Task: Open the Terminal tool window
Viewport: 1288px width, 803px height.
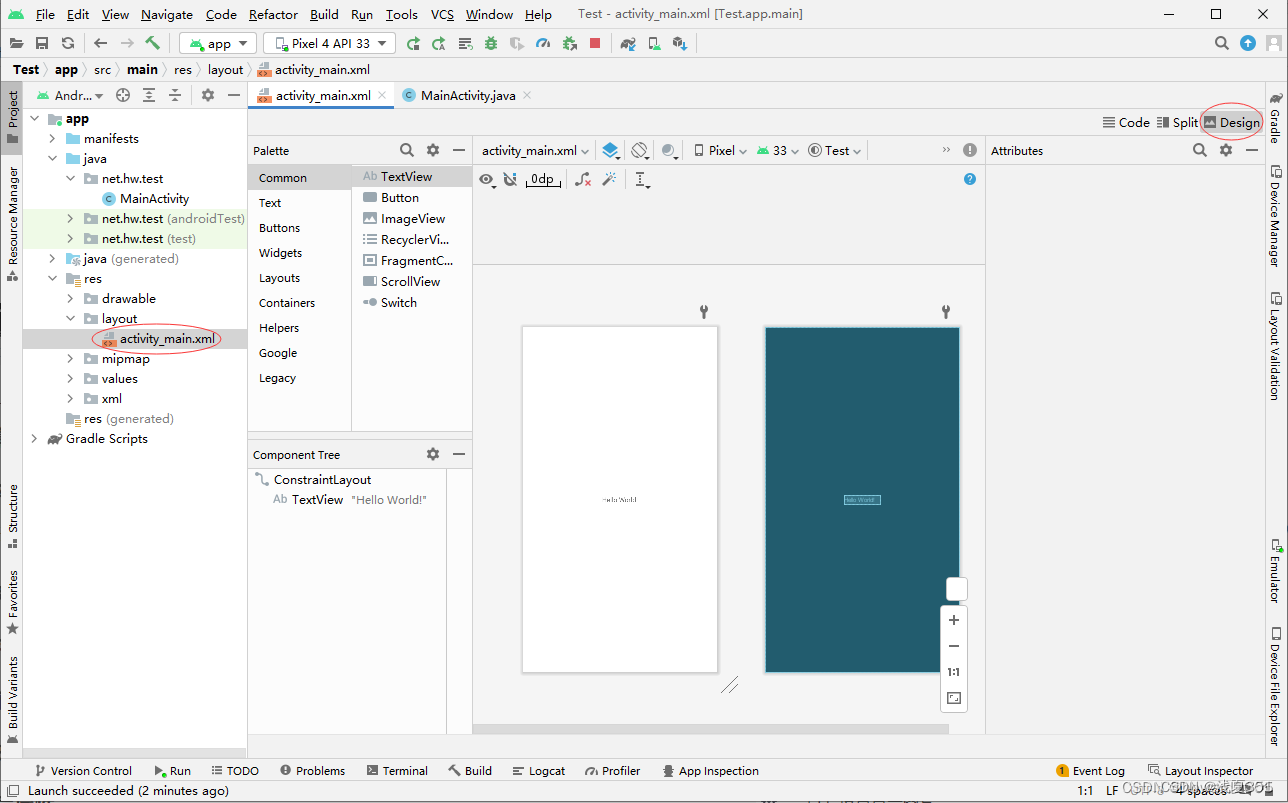Action: point(397,770)
